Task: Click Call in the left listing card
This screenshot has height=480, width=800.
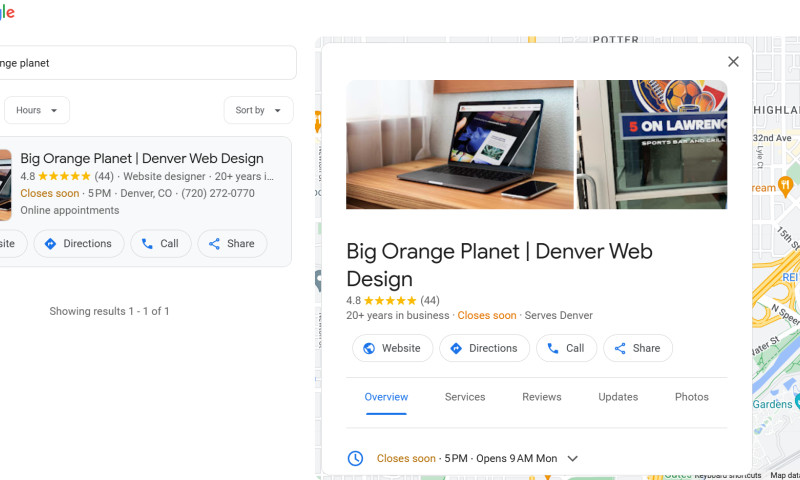Action: pyautogui.click(x=161, y=244)
